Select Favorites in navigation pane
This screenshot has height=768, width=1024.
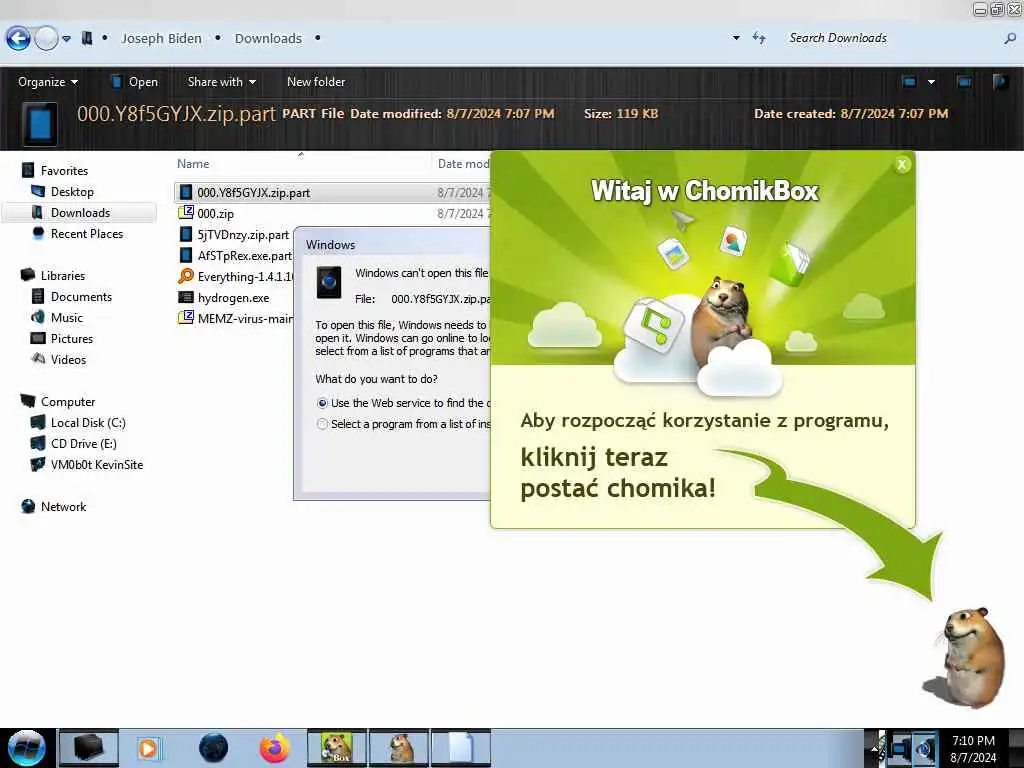coord(64,170)
